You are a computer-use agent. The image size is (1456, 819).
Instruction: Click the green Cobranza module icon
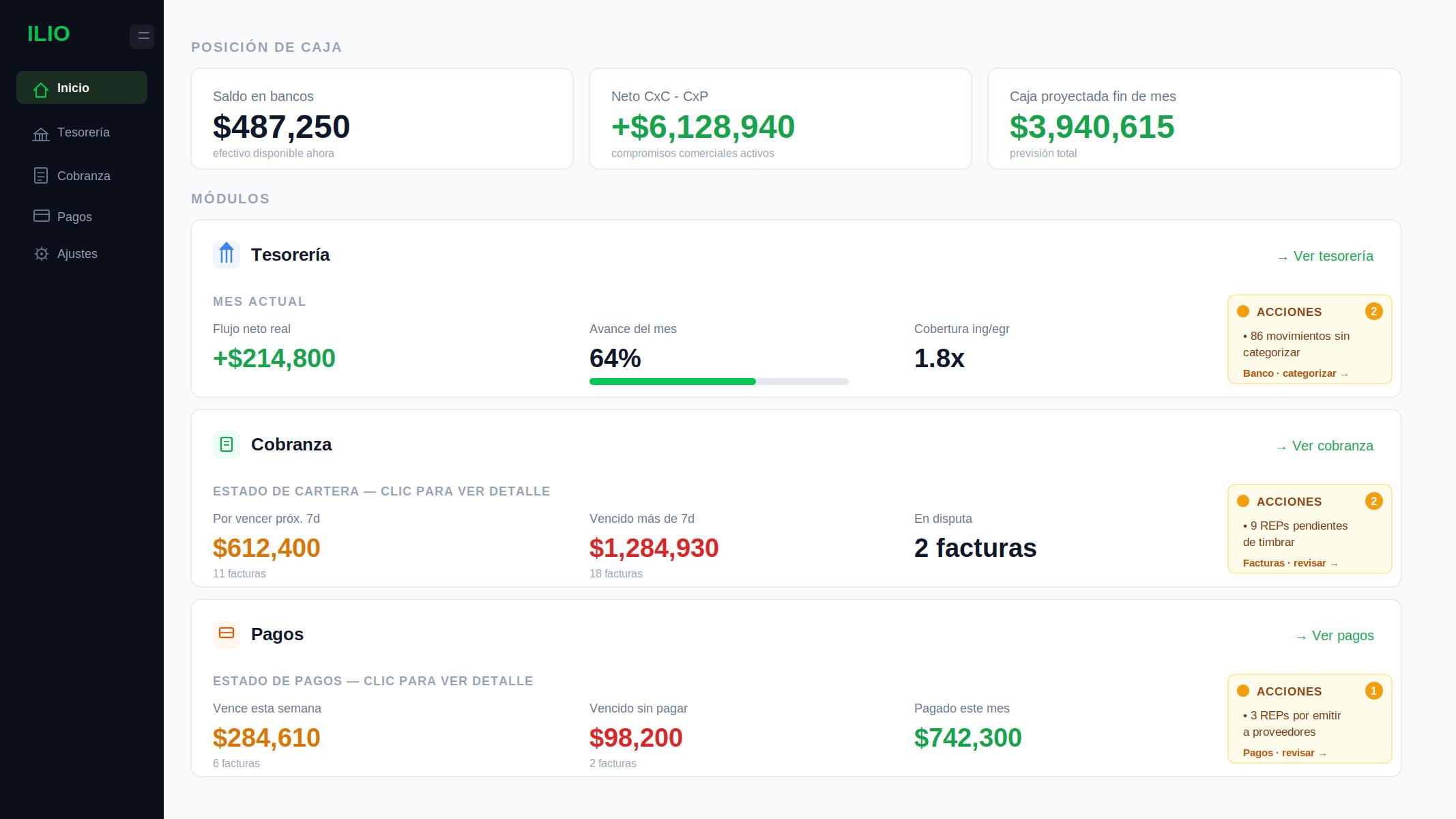(227, 444)
